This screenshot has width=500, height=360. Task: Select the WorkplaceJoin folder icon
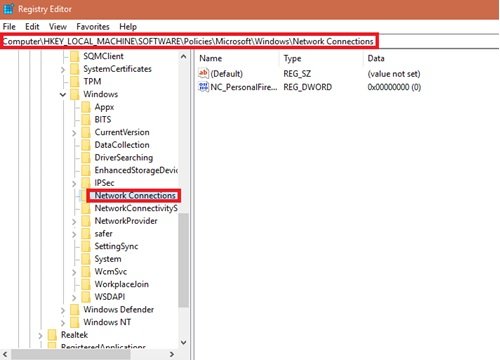[x=86, y=284]
